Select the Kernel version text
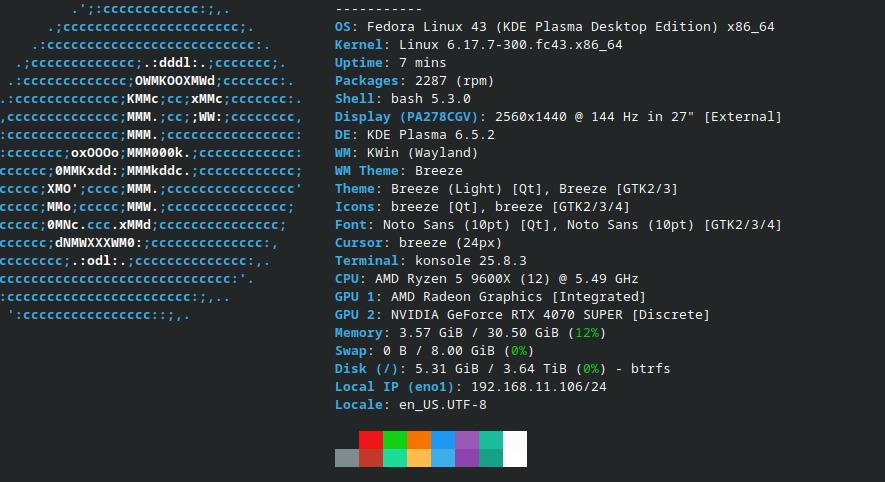Image resolution: width=885 pixels, height=482 pixels. pos(510,45)
